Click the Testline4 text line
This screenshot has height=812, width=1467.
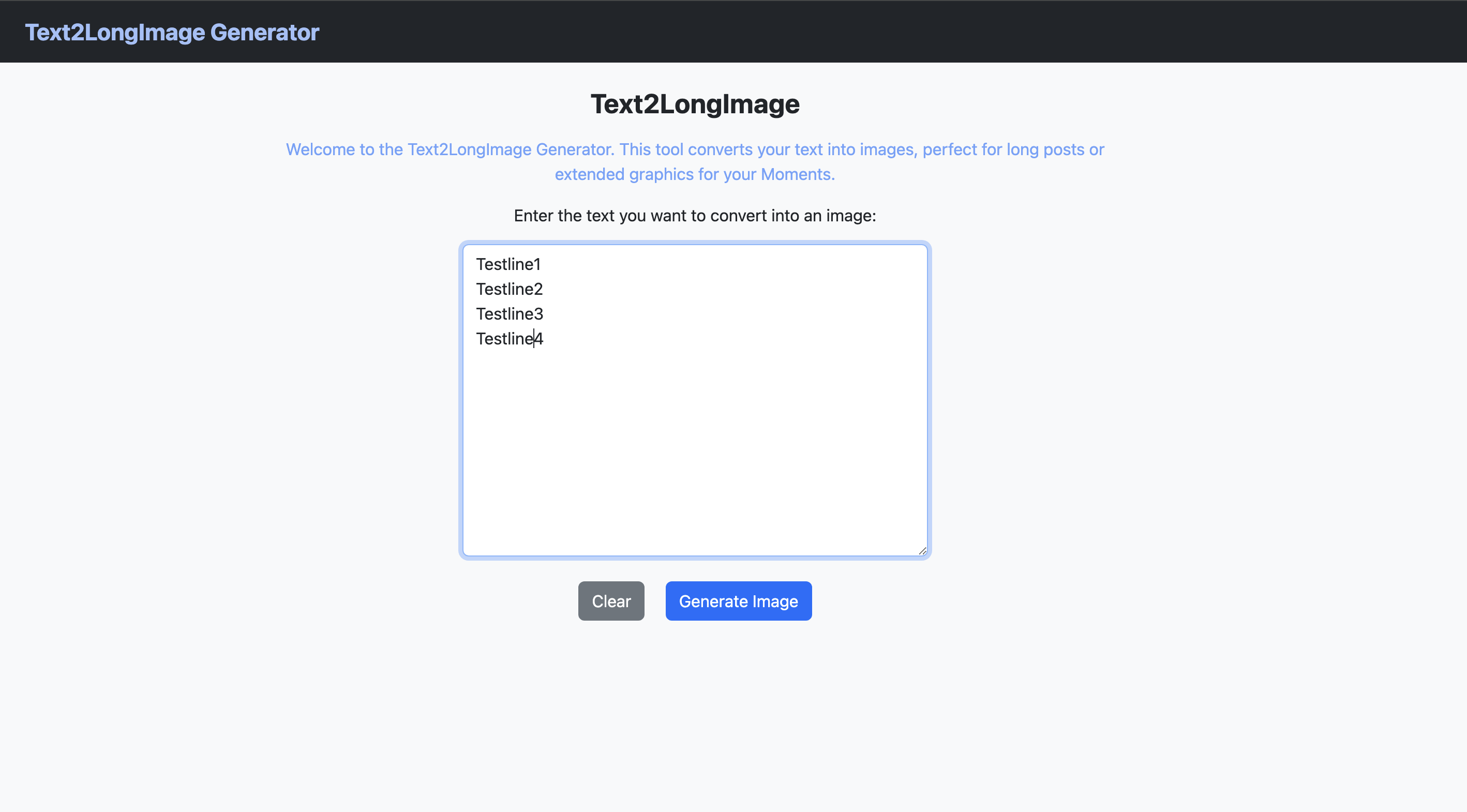509,339
